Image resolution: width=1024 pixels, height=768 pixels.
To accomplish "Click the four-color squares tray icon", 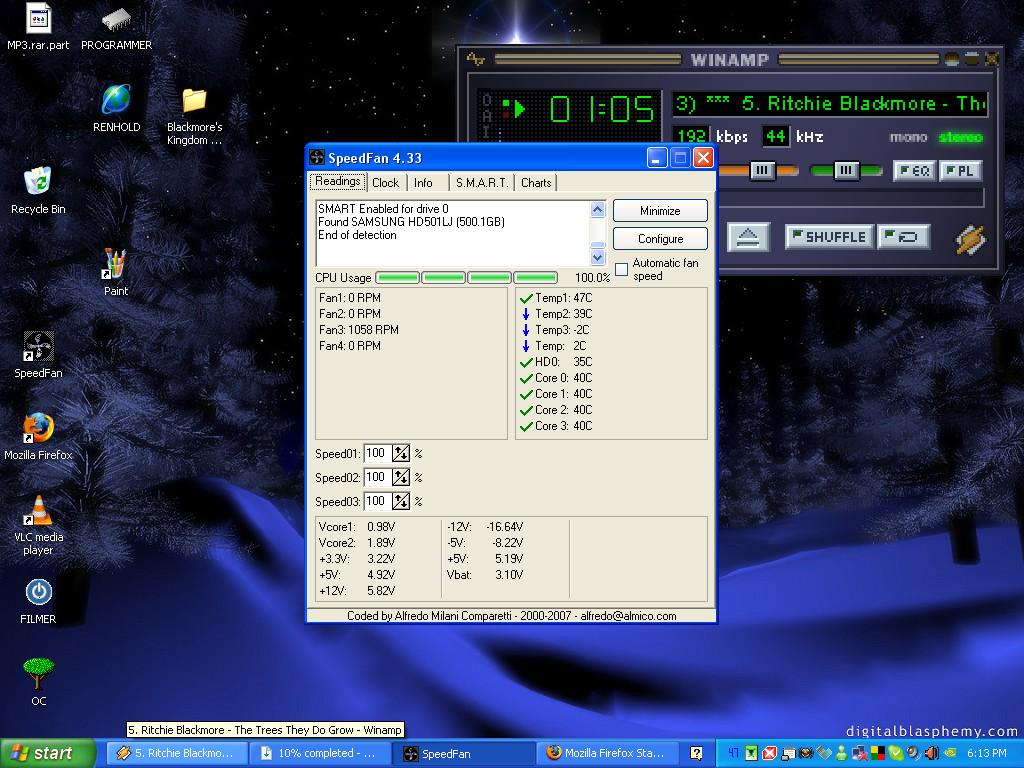I will coord(878,753).
